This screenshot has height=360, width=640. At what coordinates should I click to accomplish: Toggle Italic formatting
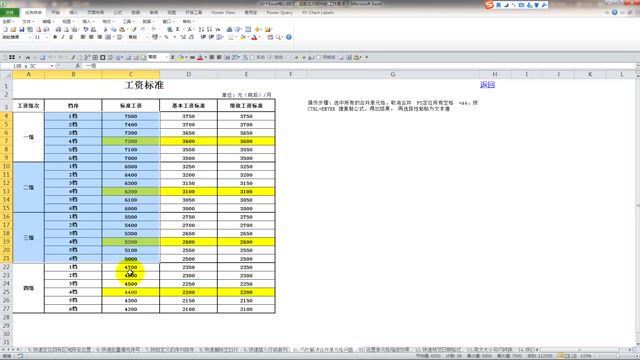[x=63, y=37]
